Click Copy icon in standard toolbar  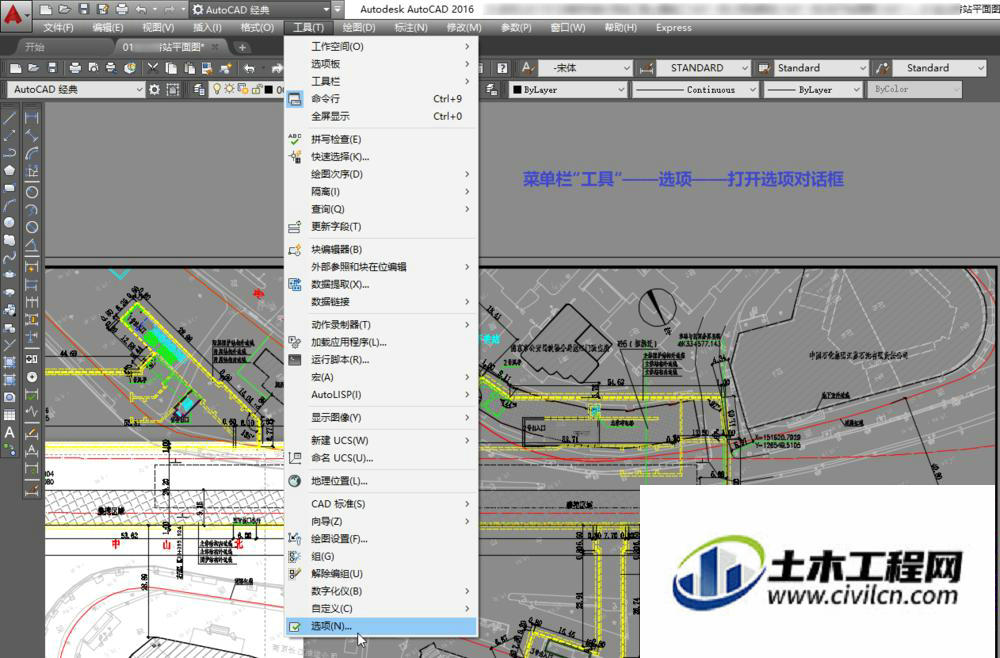[x=171, y=68]
